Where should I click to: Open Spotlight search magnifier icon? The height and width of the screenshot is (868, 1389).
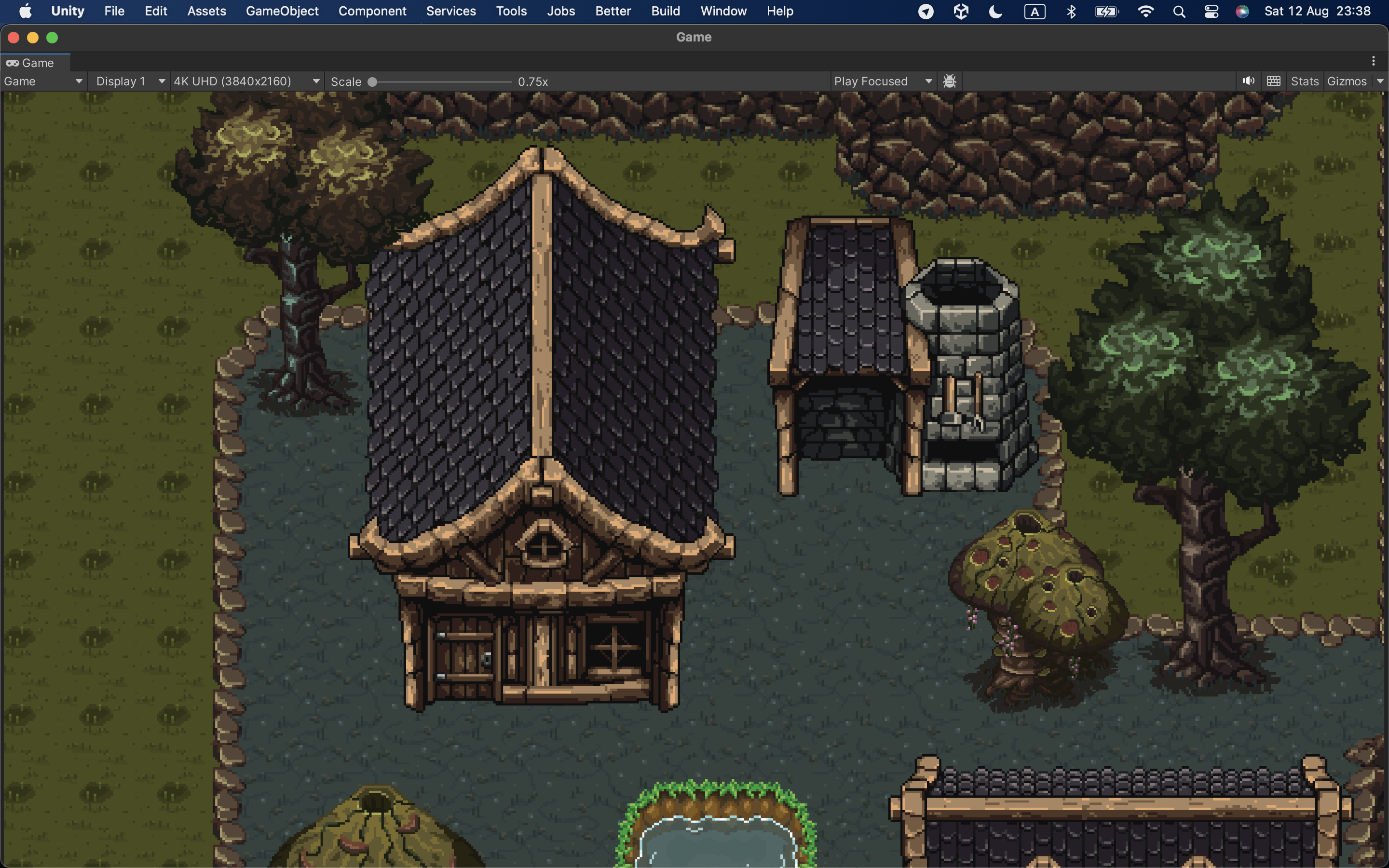tap(1179, 11)
